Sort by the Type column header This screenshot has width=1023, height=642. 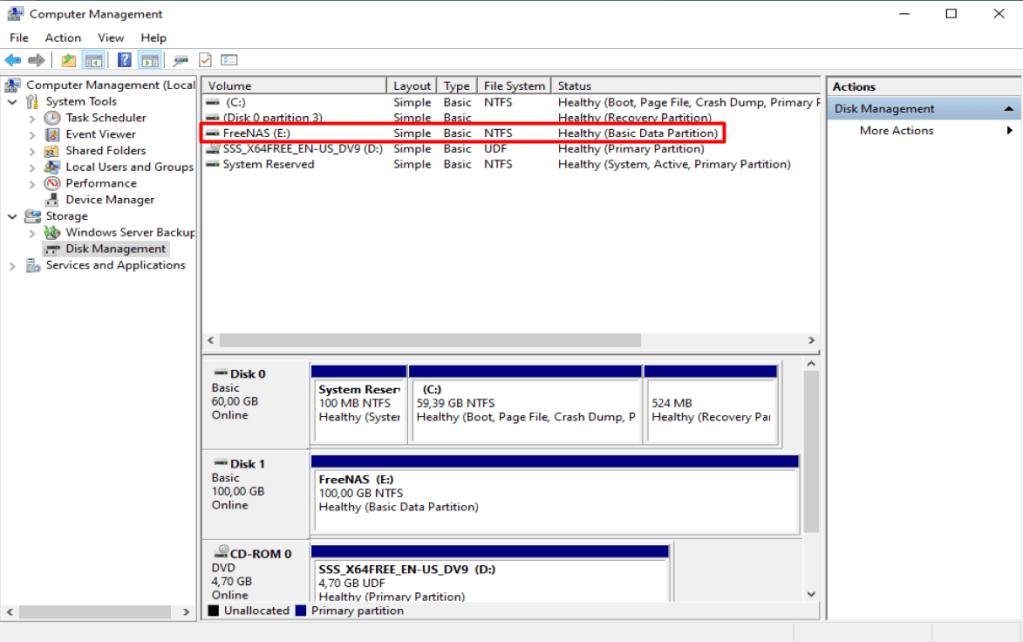tap(457, 85)
